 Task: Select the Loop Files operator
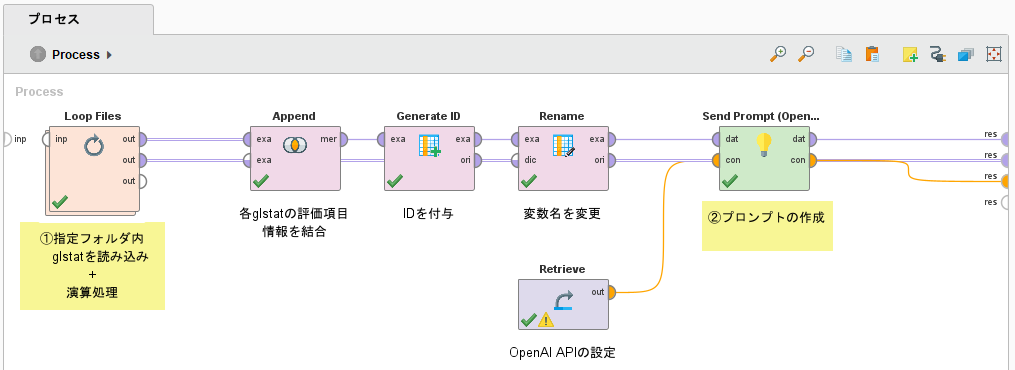(x=93, y=169)
